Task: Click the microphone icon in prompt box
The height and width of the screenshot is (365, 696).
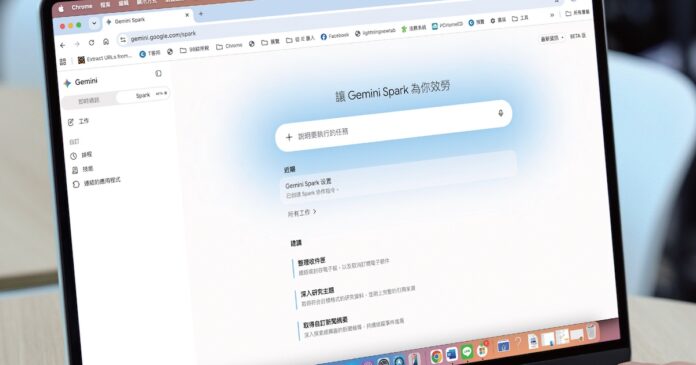Action: (500, 113)
